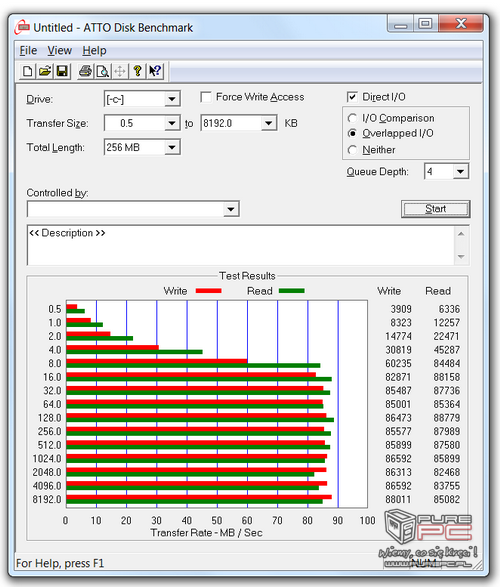Click the context help arrow icon
500x587 pixels.
pyautogui.click(x=155, y=71)
